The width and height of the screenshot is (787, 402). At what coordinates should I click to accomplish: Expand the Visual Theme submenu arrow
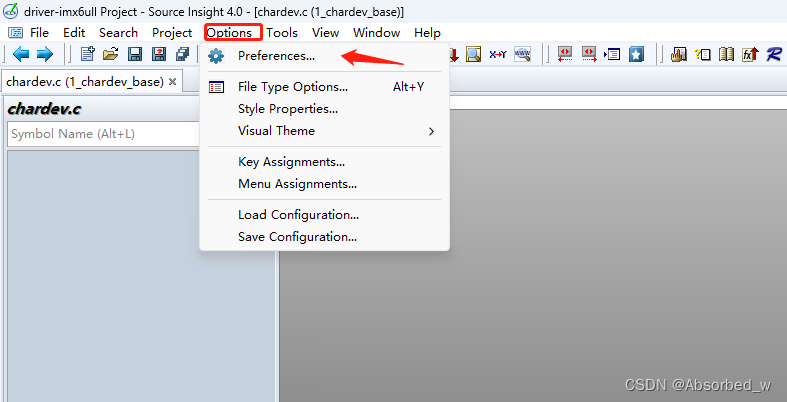click(x=431, y=131)
